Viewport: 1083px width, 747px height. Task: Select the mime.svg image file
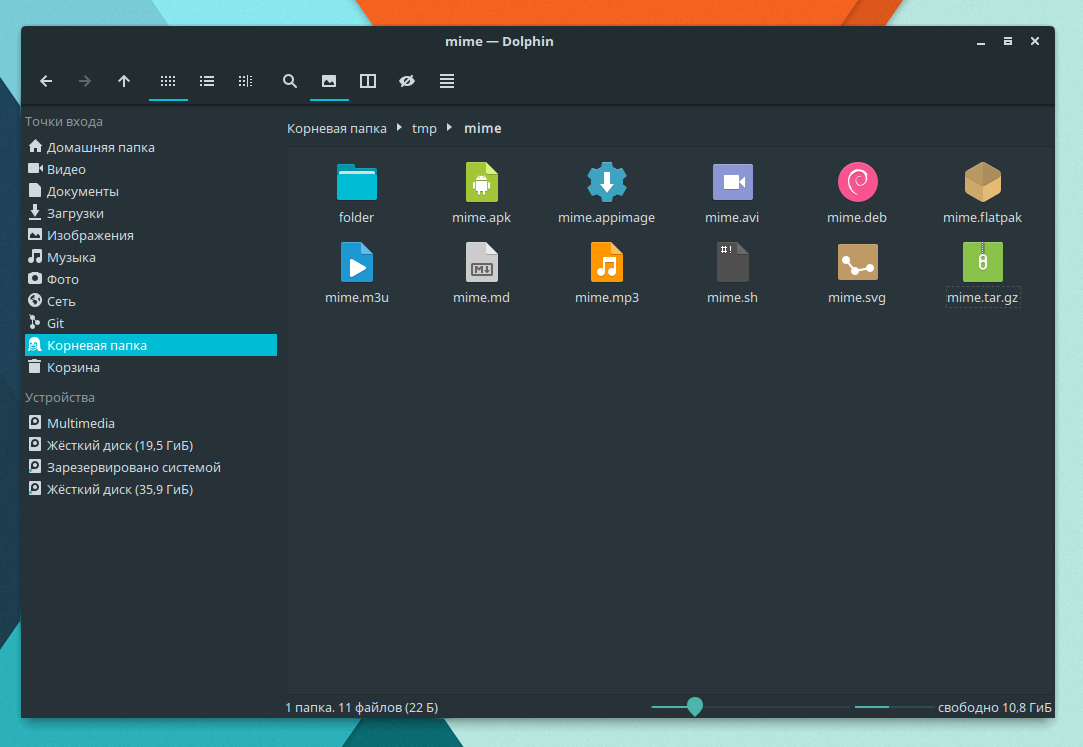(x=857, y=262)
